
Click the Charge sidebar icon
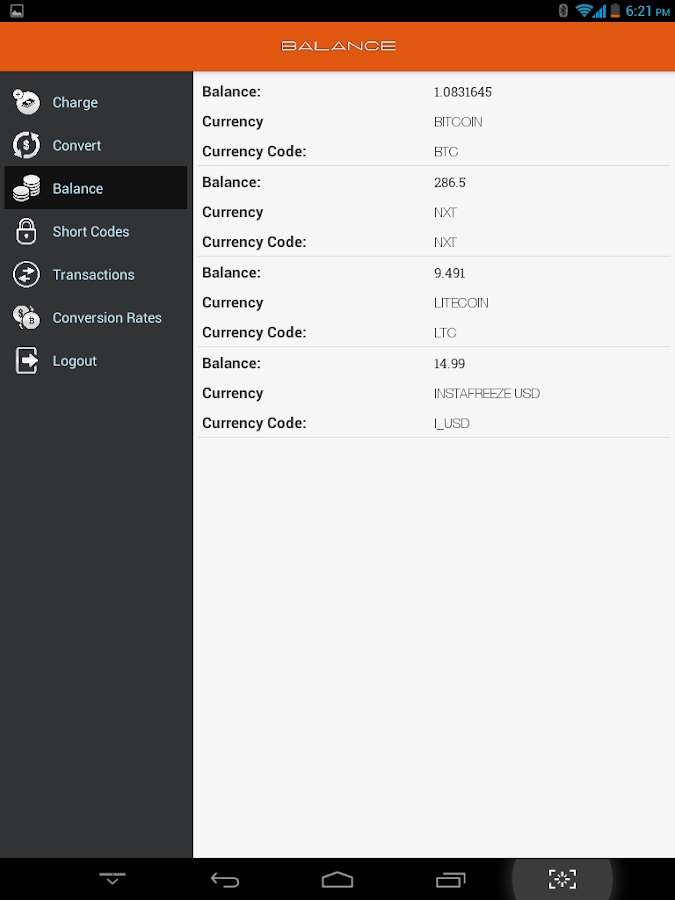26,101
